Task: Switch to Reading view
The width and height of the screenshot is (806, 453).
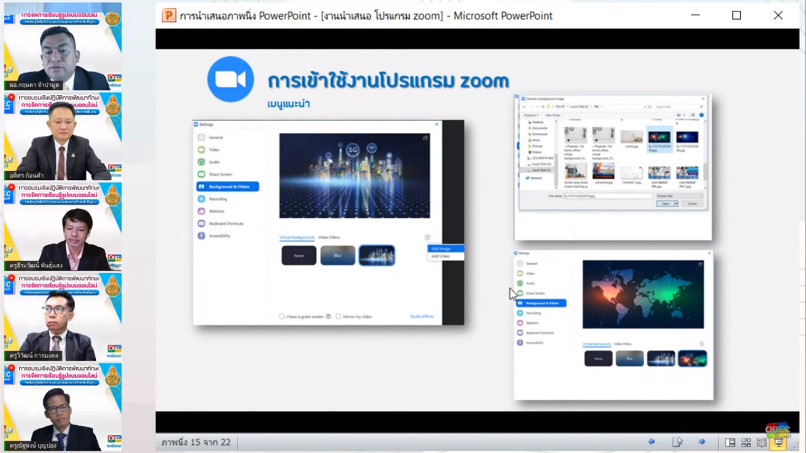Action: [x=762, y=442]
